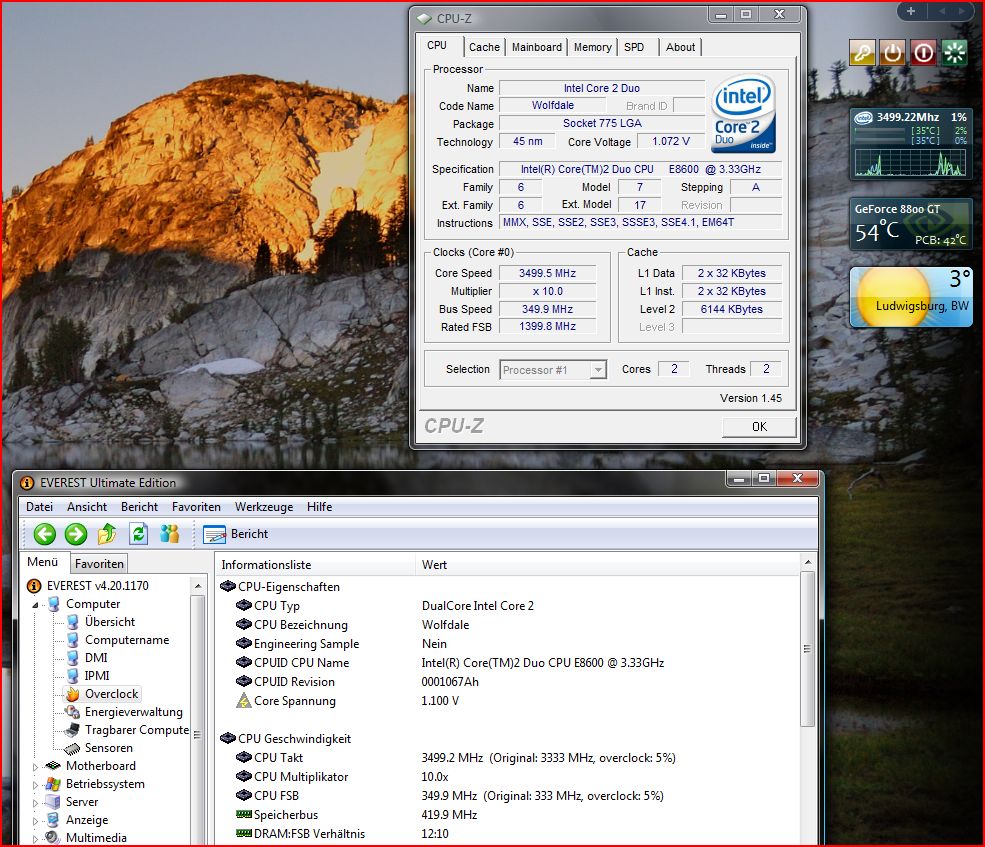Click the green snowflake icon gadget
985x847 pixels.
point(954,53)
